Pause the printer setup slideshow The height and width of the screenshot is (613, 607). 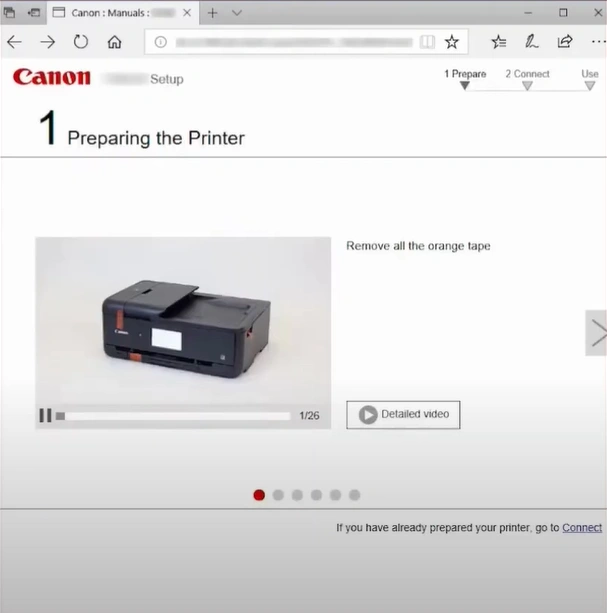coord(45,415)
